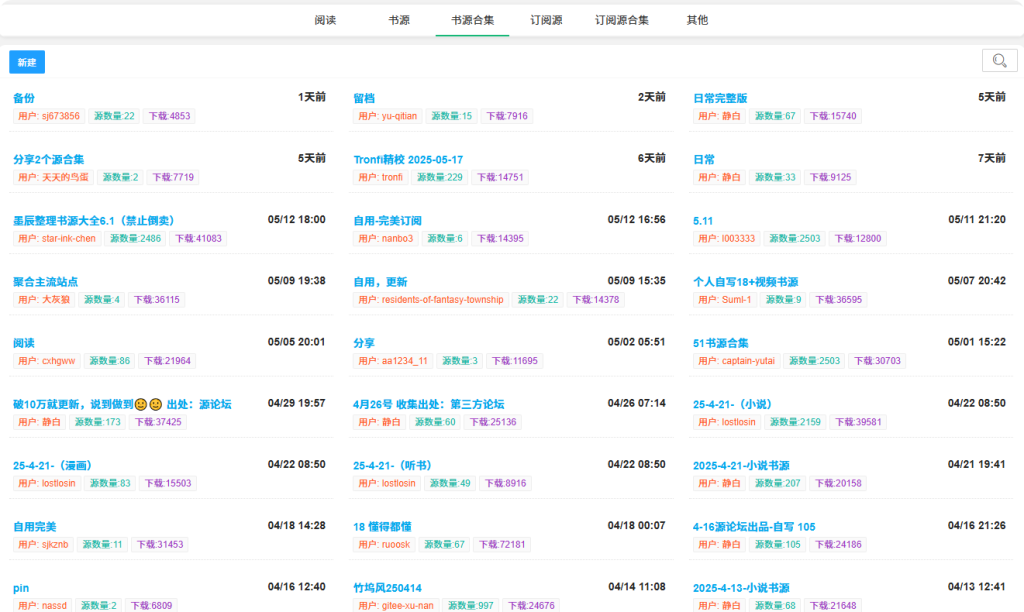Switch to the 书源 tab
The width and height of the screenshot is (1024, 612).
pos(399,20)
